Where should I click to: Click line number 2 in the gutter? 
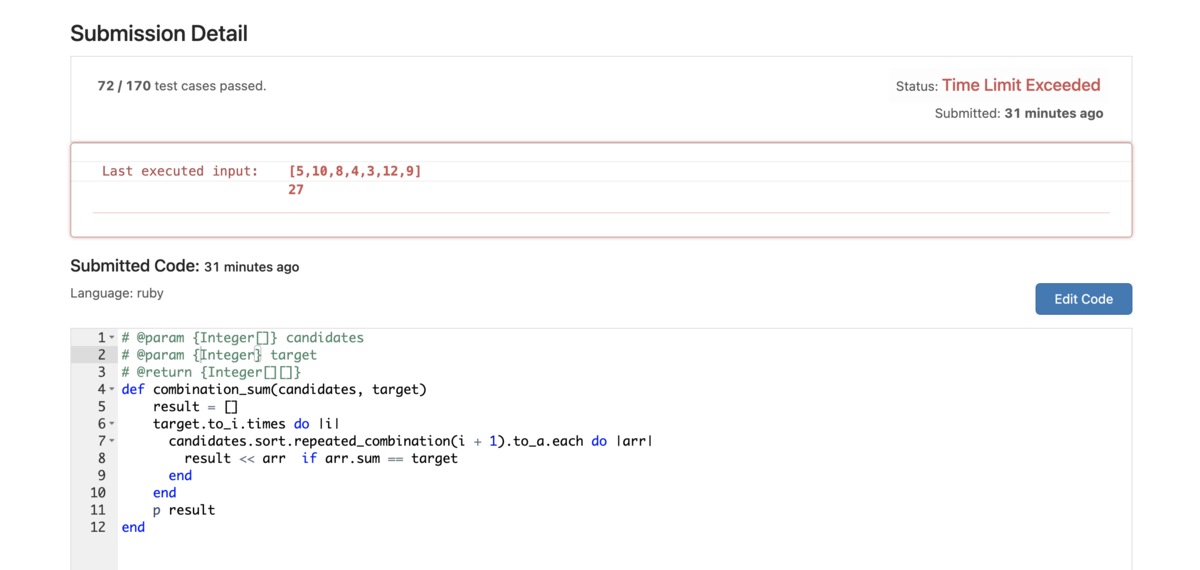pyautogui.click(x=101, y=355)
